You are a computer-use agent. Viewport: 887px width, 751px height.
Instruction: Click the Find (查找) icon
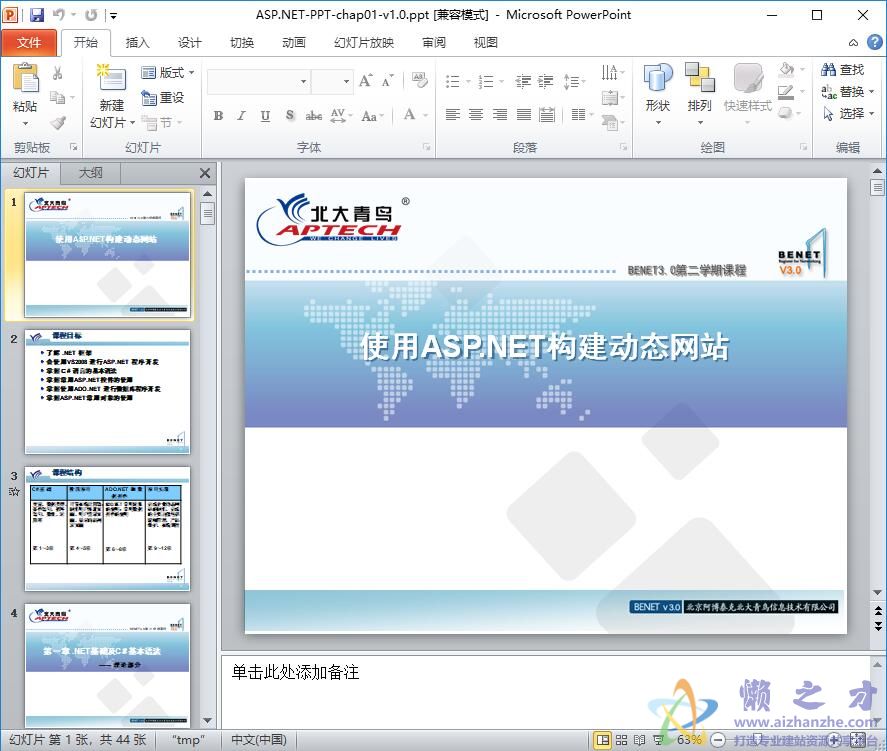click(x=840, y=68)
